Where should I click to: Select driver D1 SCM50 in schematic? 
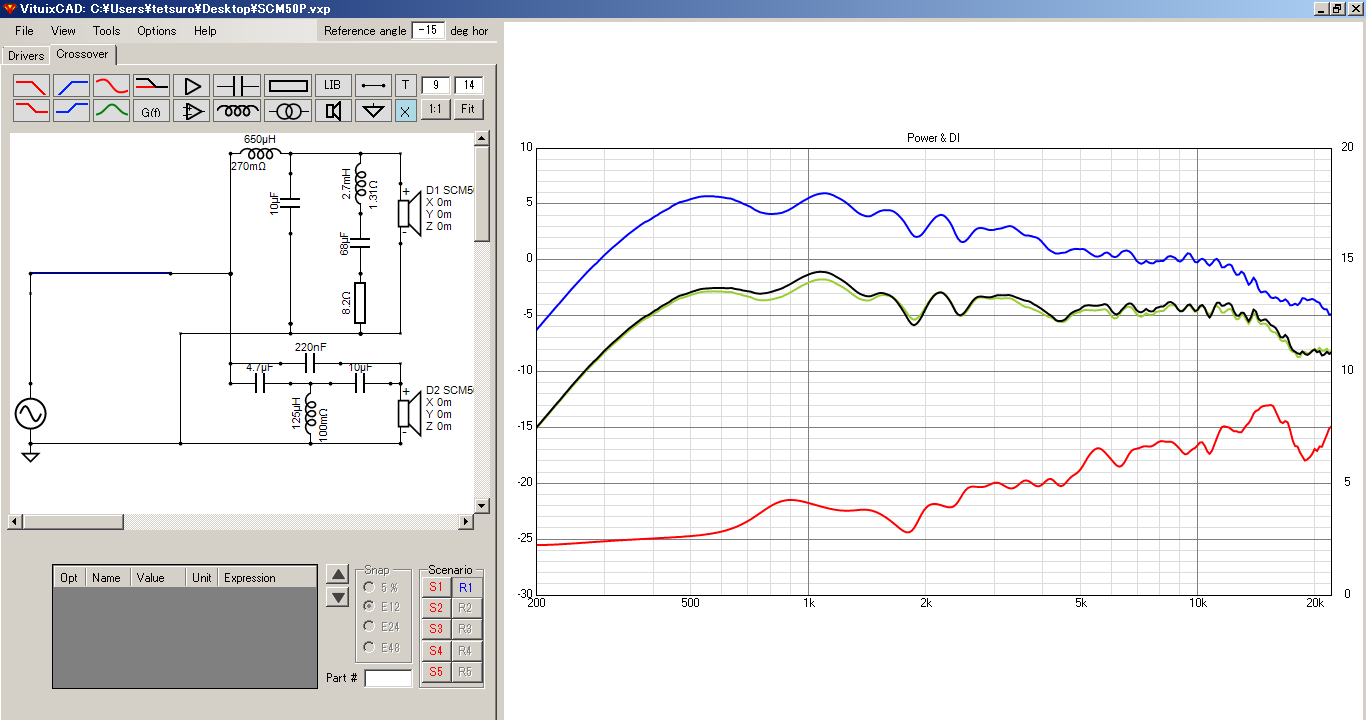click(408, 213)
